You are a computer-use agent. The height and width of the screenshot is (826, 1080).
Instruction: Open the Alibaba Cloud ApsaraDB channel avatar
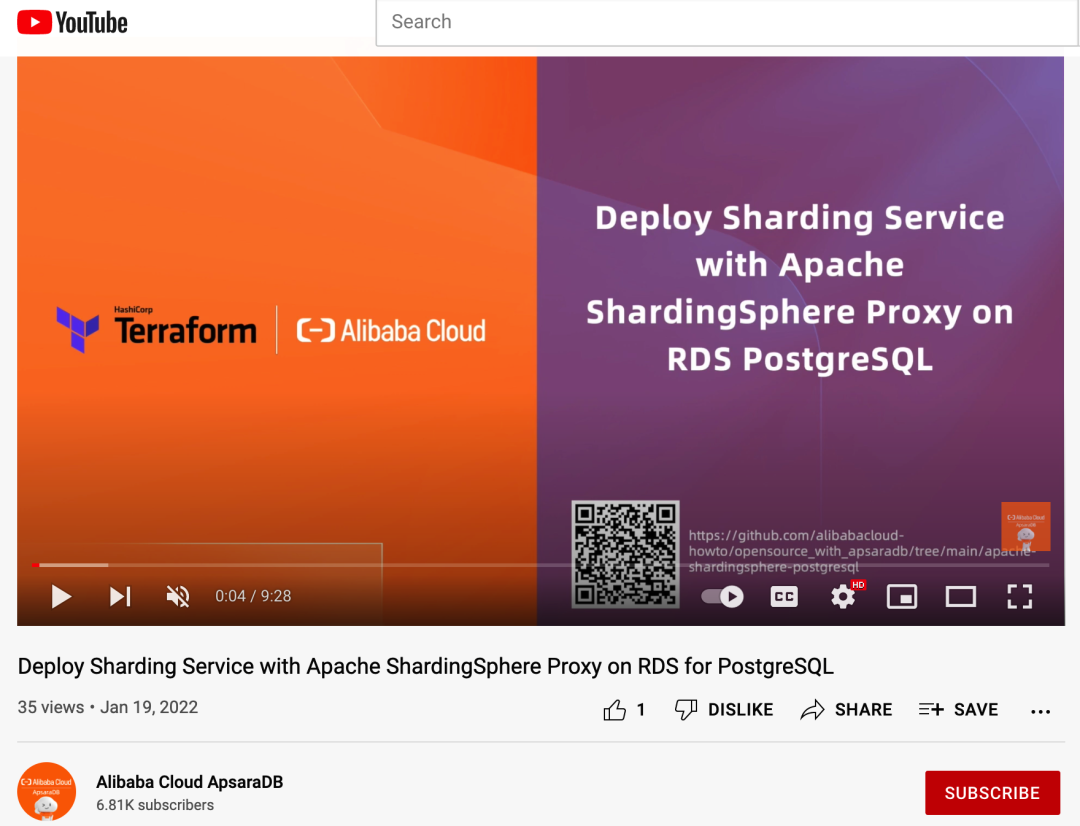(46, 792)
